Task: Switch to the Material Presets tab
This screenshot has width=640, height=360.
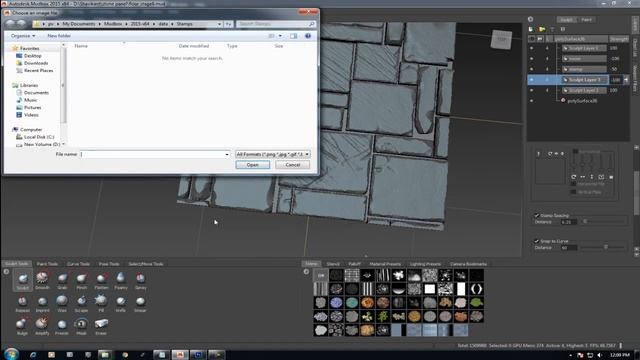Action: click(385, 264)
